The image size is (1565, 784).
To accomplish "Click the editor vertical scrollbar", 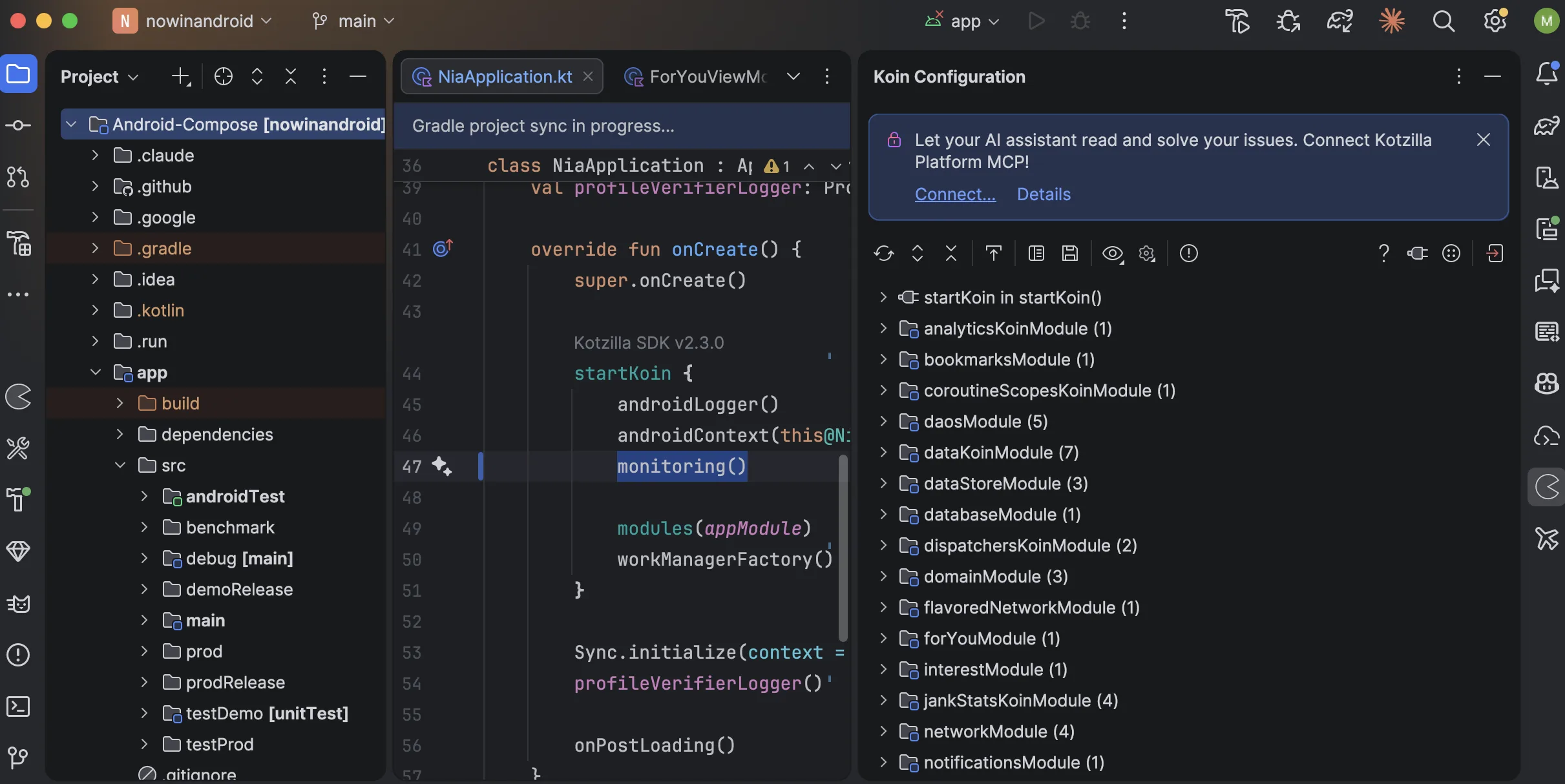I will tap(843, 548).
